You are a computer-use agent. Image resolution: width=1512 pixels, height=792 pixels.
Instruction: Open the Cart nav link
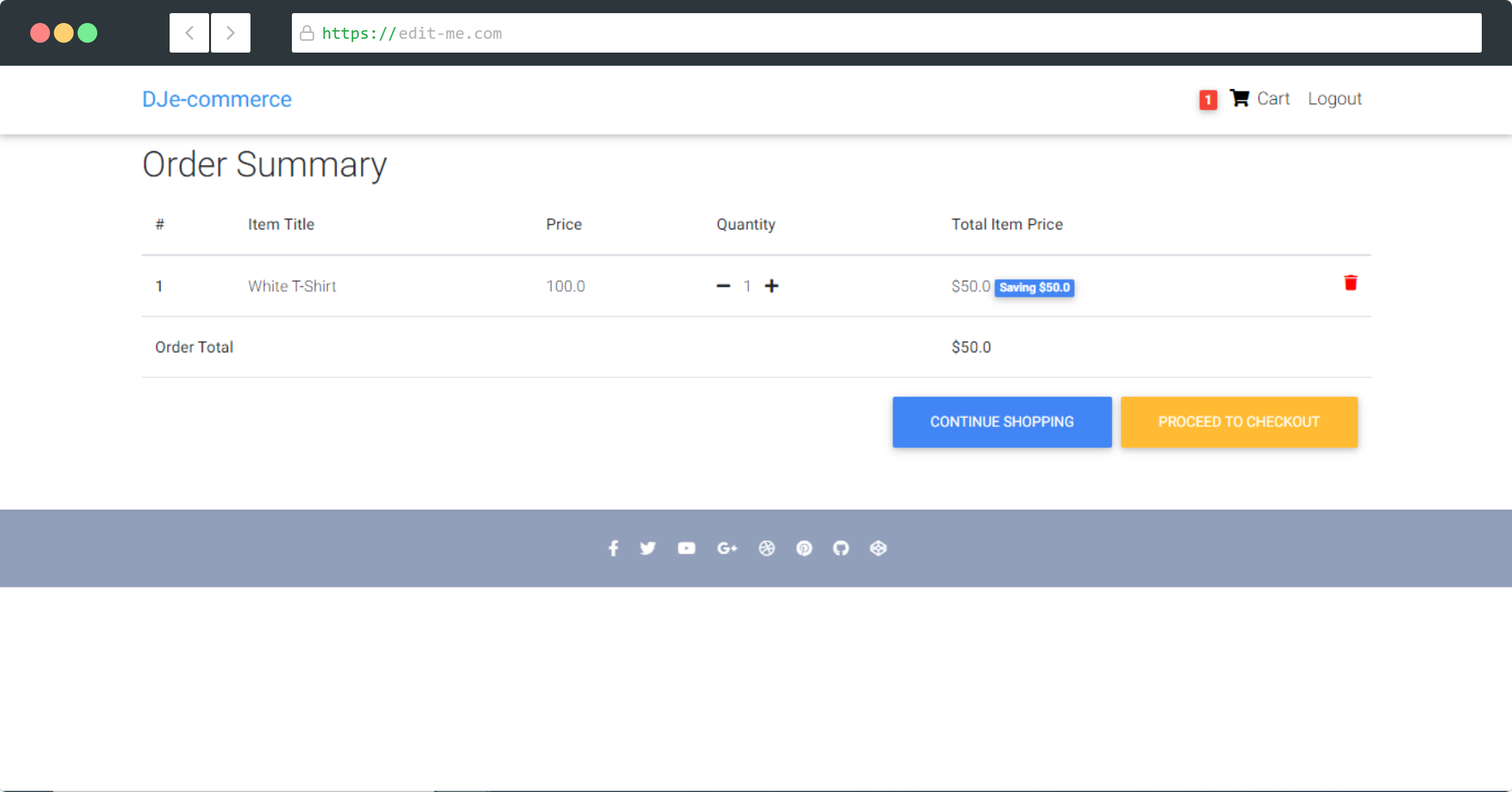tap(1273, 99)
